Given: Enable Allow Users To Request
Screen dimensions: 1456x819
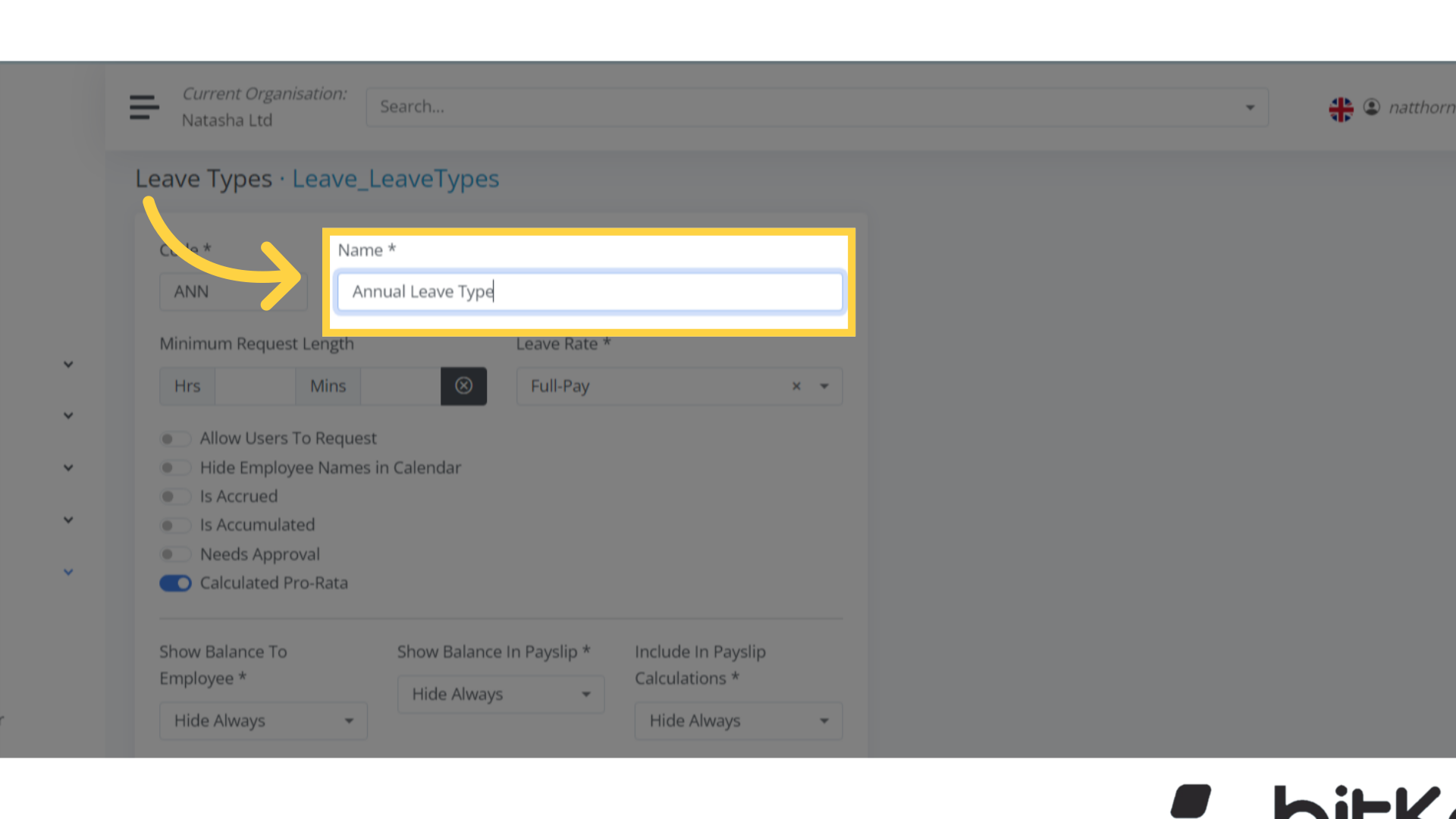Looking at the screenshot, I should pyautogui.click(x=175, y=438).
